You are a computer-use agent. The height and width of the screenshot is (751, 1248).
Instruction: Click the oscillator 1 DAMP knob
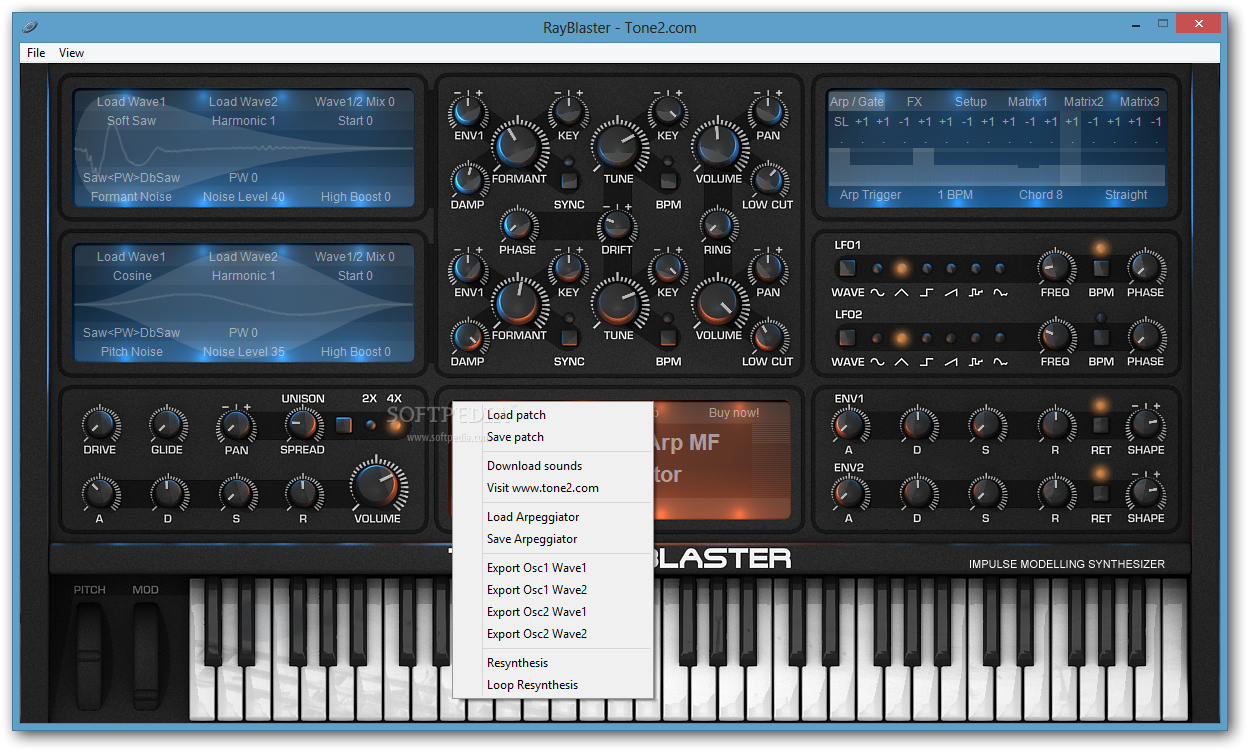(x=467, y=180)
